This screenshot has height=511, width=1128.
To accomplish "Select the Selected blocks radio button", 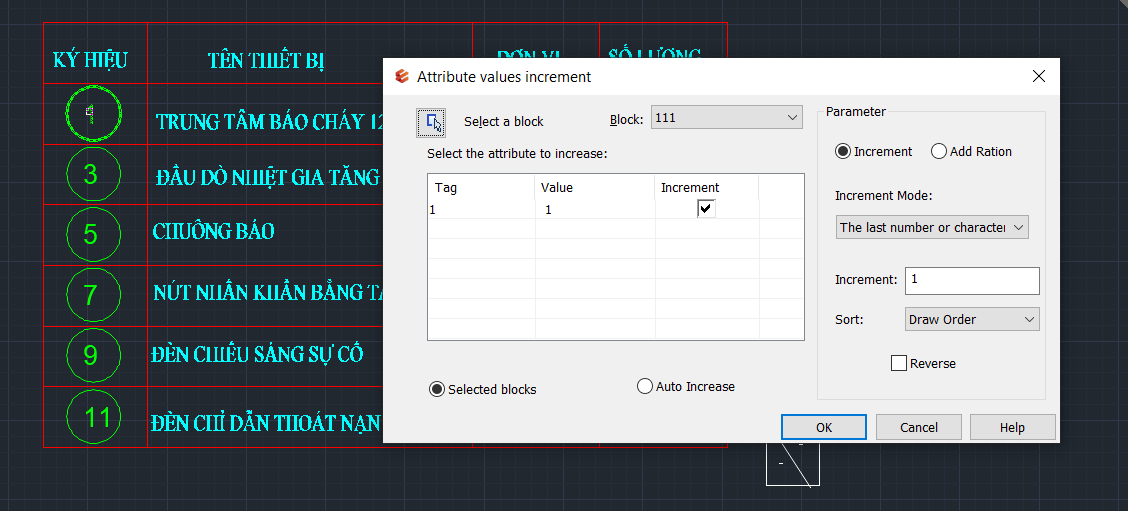I will tap(437, 389).
